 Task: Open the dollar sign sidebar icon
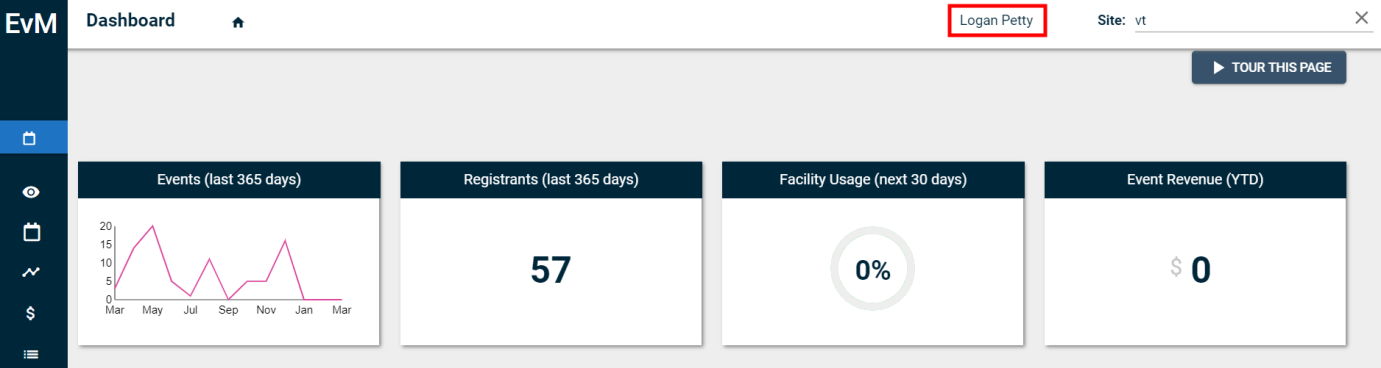pos(31,313)
